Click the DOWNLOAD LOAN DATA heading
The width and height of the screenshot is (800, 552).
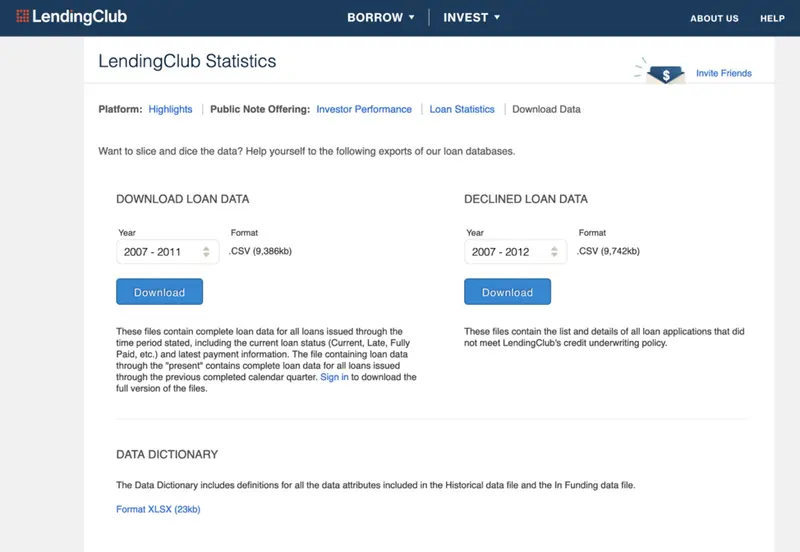tap(183, 199)
